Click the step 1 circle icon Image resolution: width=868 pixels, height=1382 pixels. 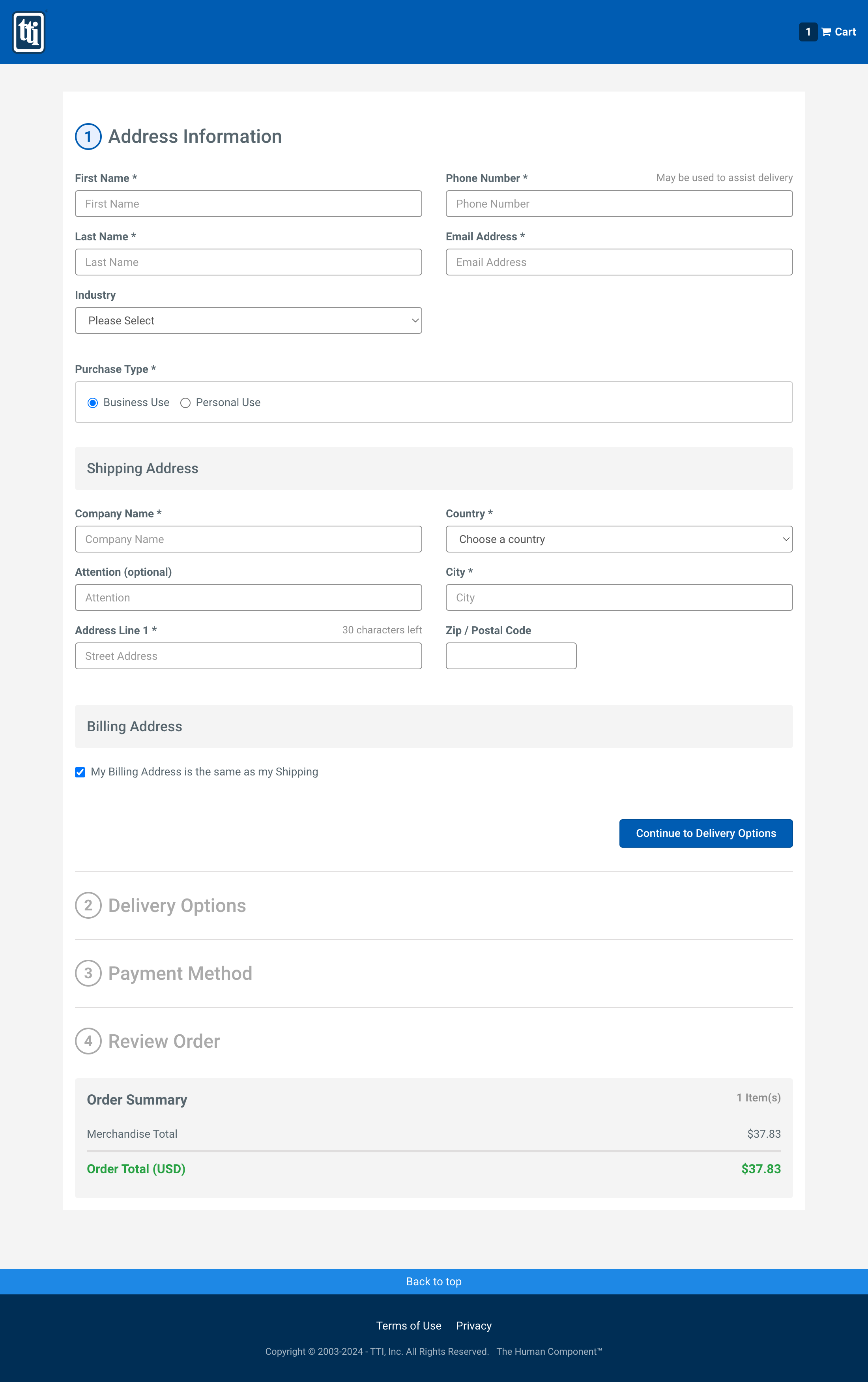coord(88,136)
